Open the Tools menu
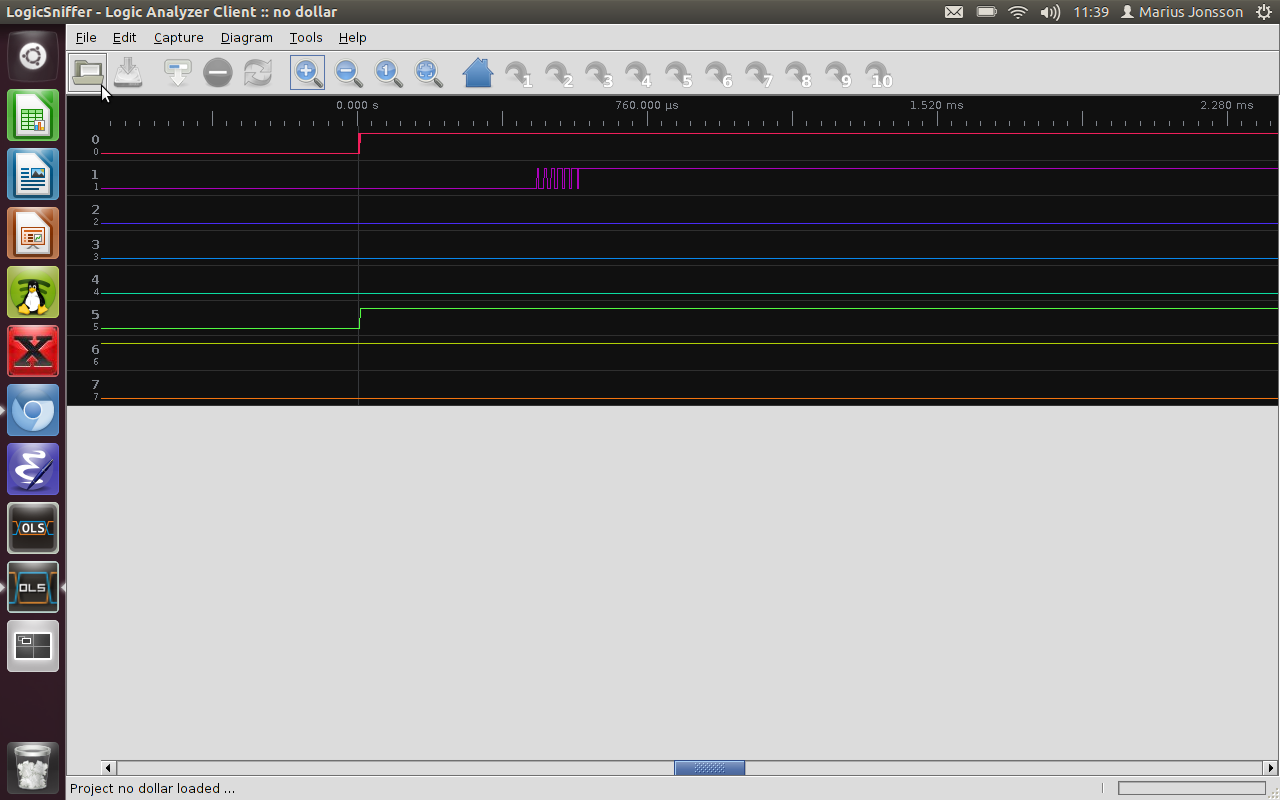The height and width of the screenshot is (800, 1280). coord(306,37)
